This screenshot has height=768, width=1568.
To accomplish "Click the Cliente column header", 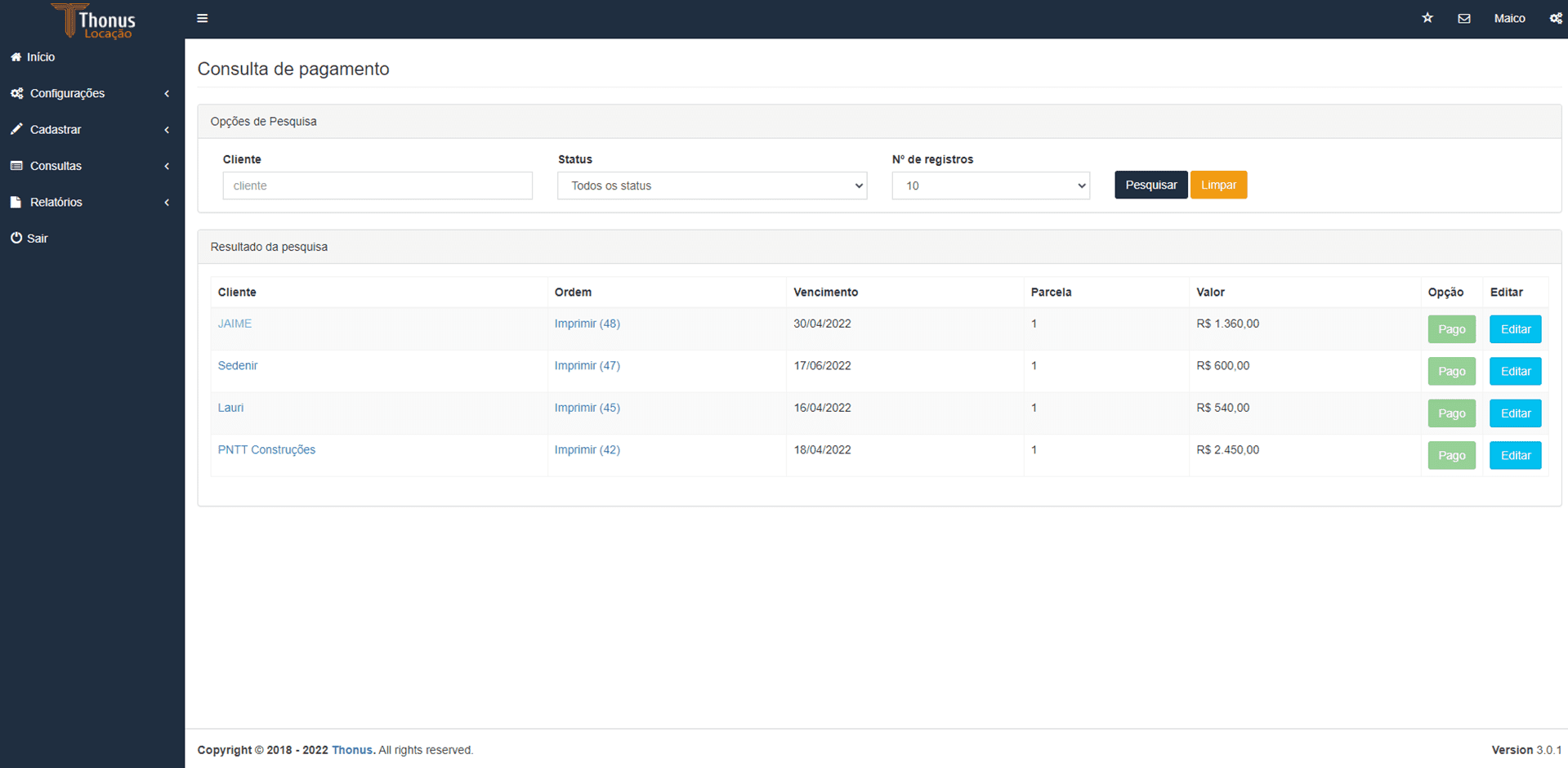I will (x=237, y=292).
